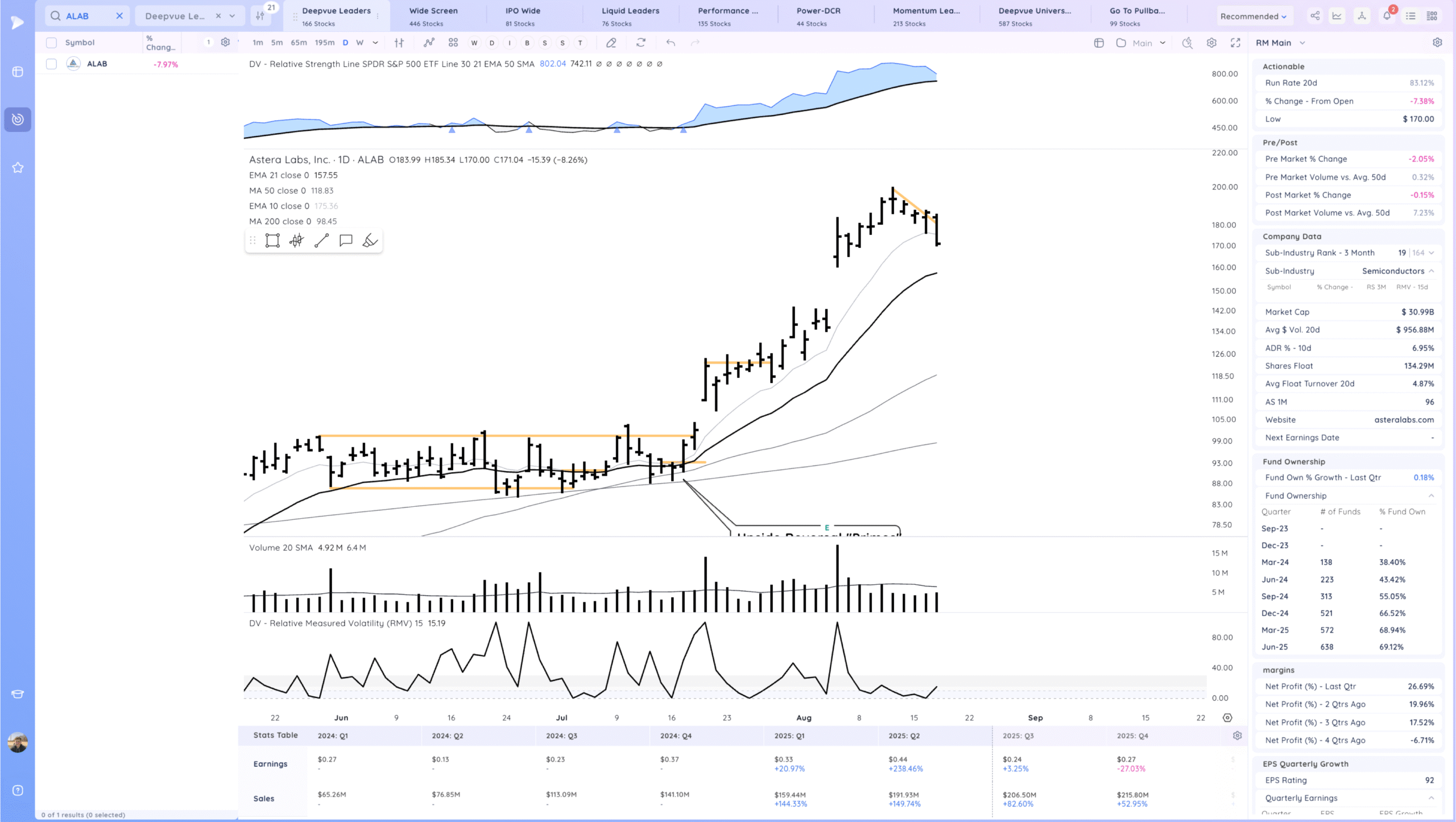
Task: Click the chart type bars icon
Action: [399, 43]
